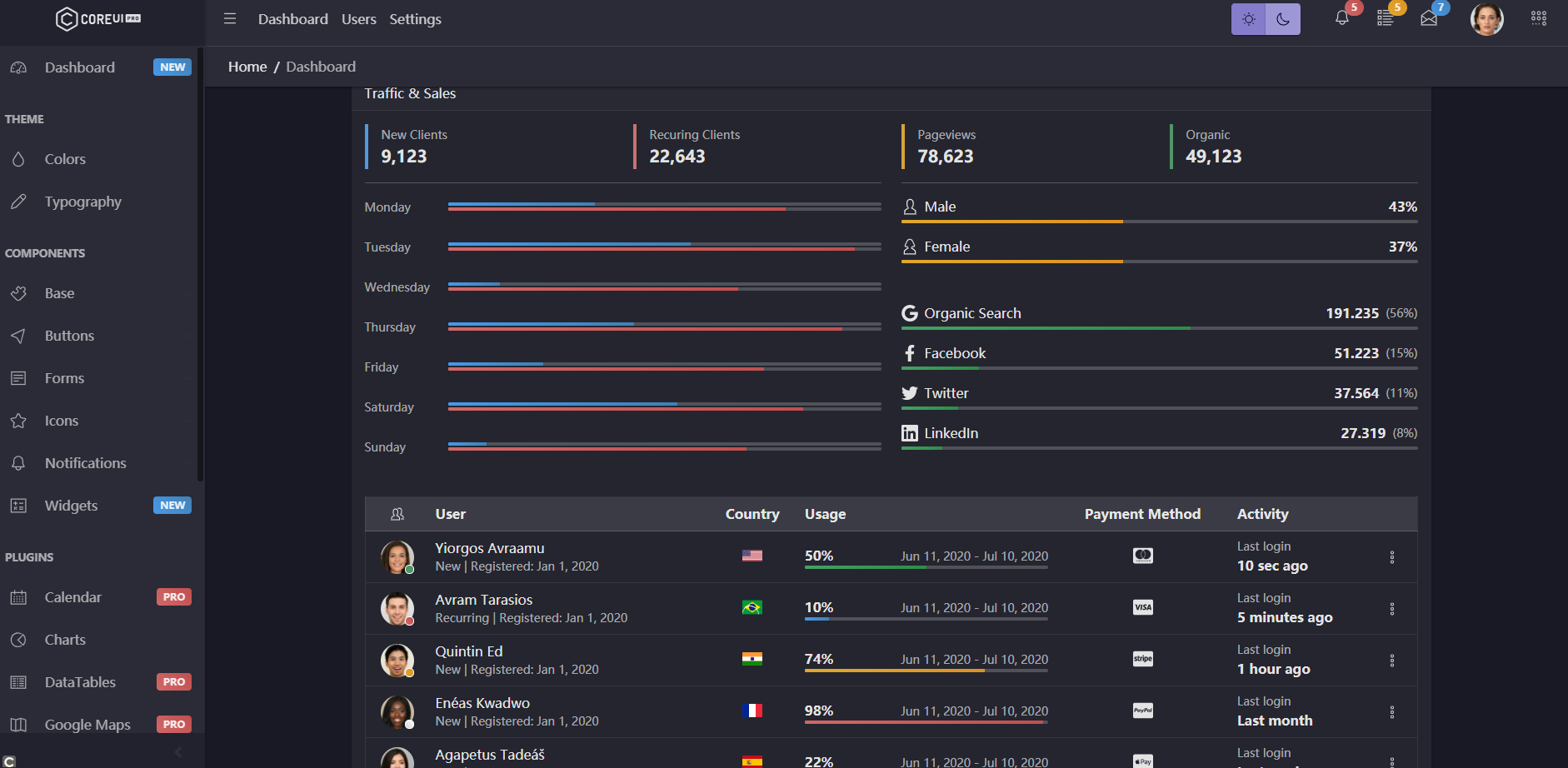Open Settings in the top navigation
The image size is (1568, 768).
point(416,19)
